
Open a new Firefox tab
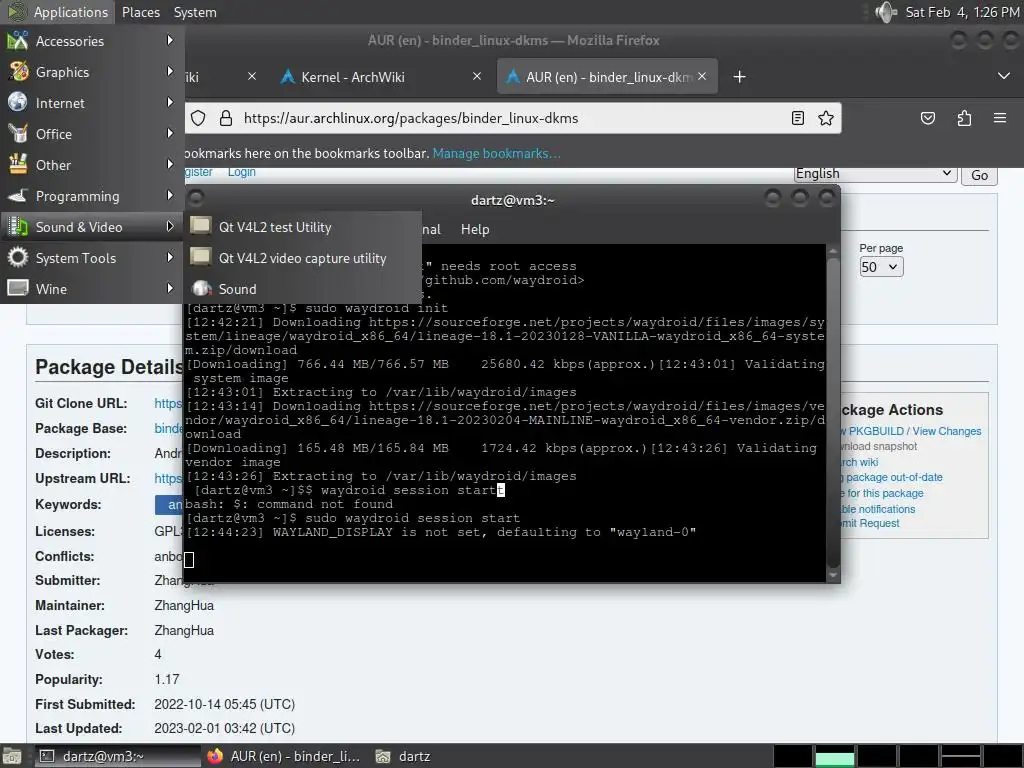(739, 77)
